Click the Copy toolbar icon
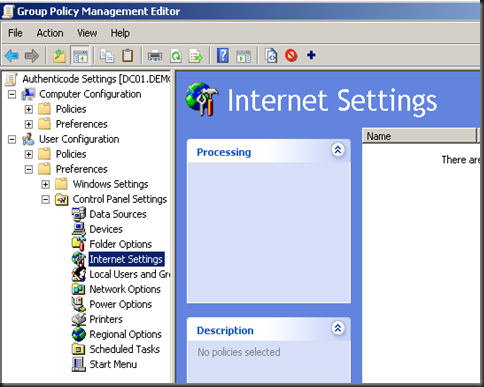The height and width of the screenshot is (387, 484). coord(107,56)
